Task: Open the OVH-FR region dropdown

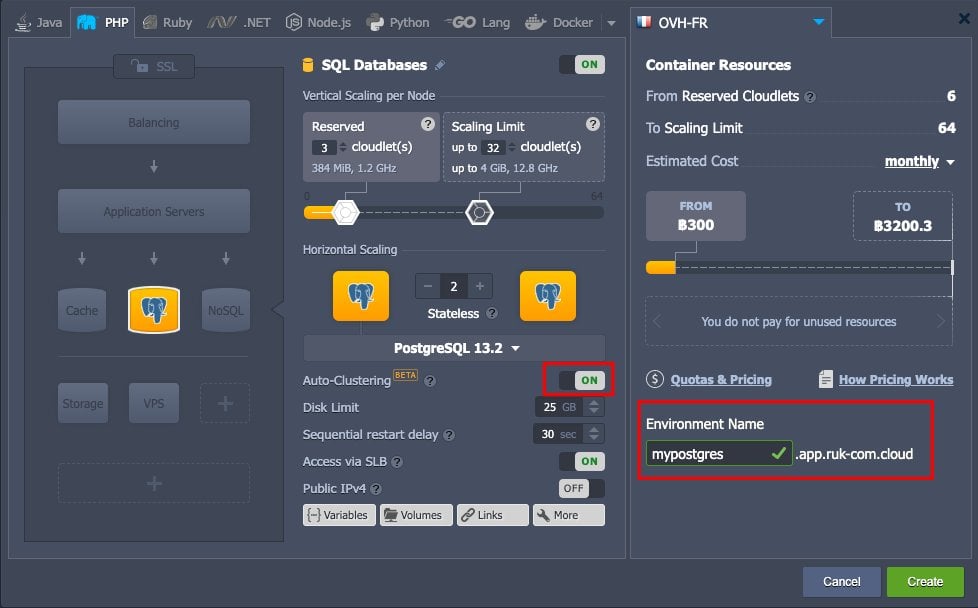Action: click(730, 23)
